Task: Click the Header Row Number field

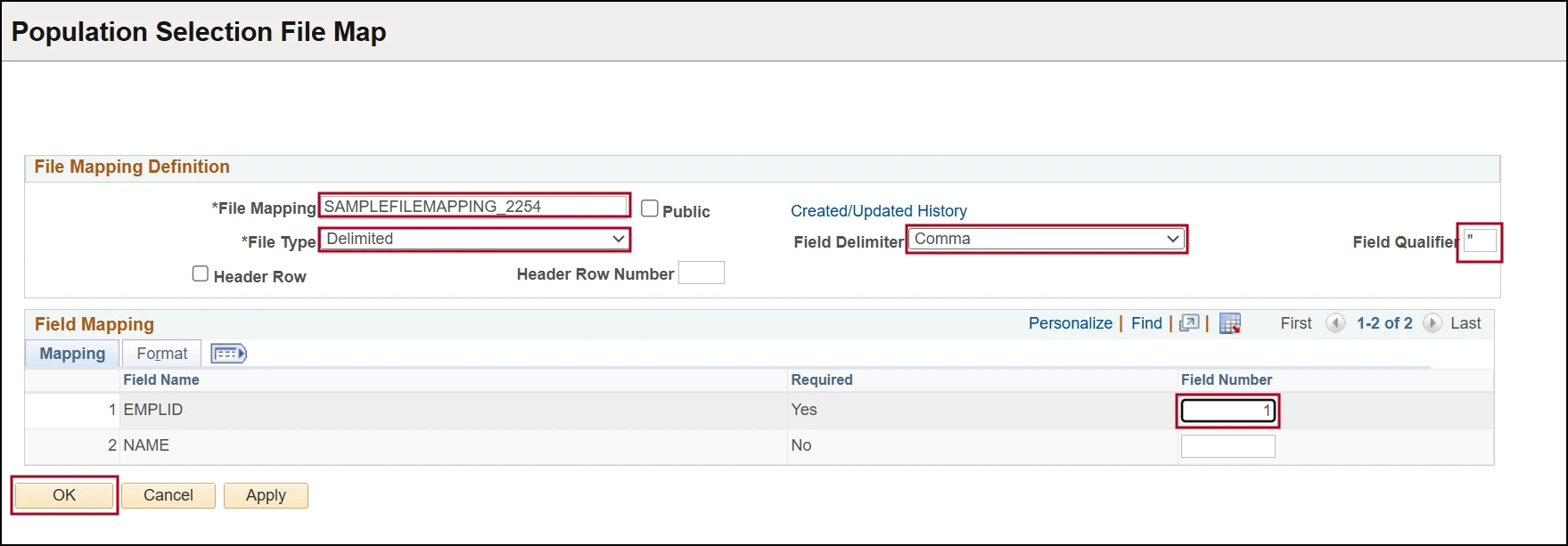Action: 701,273
